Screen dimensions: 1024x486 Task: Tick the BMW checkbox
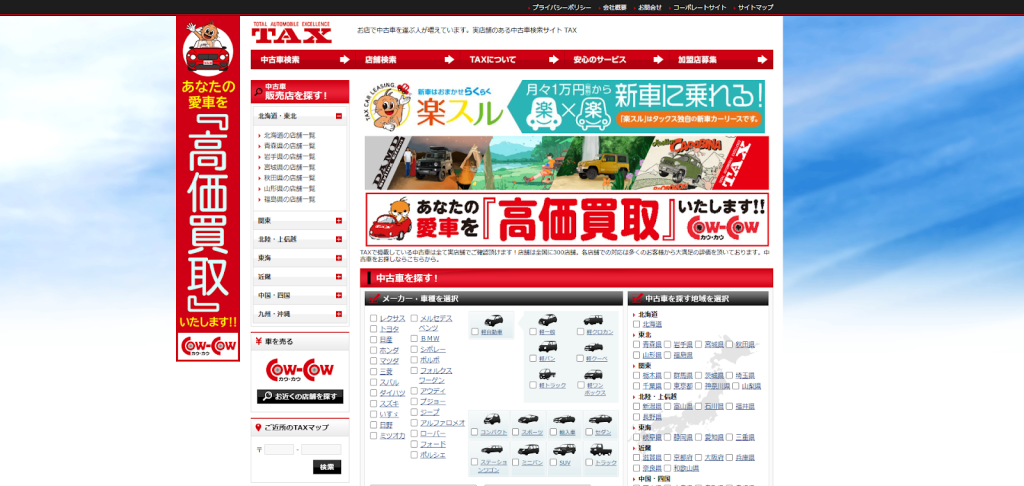pos(414,339)
